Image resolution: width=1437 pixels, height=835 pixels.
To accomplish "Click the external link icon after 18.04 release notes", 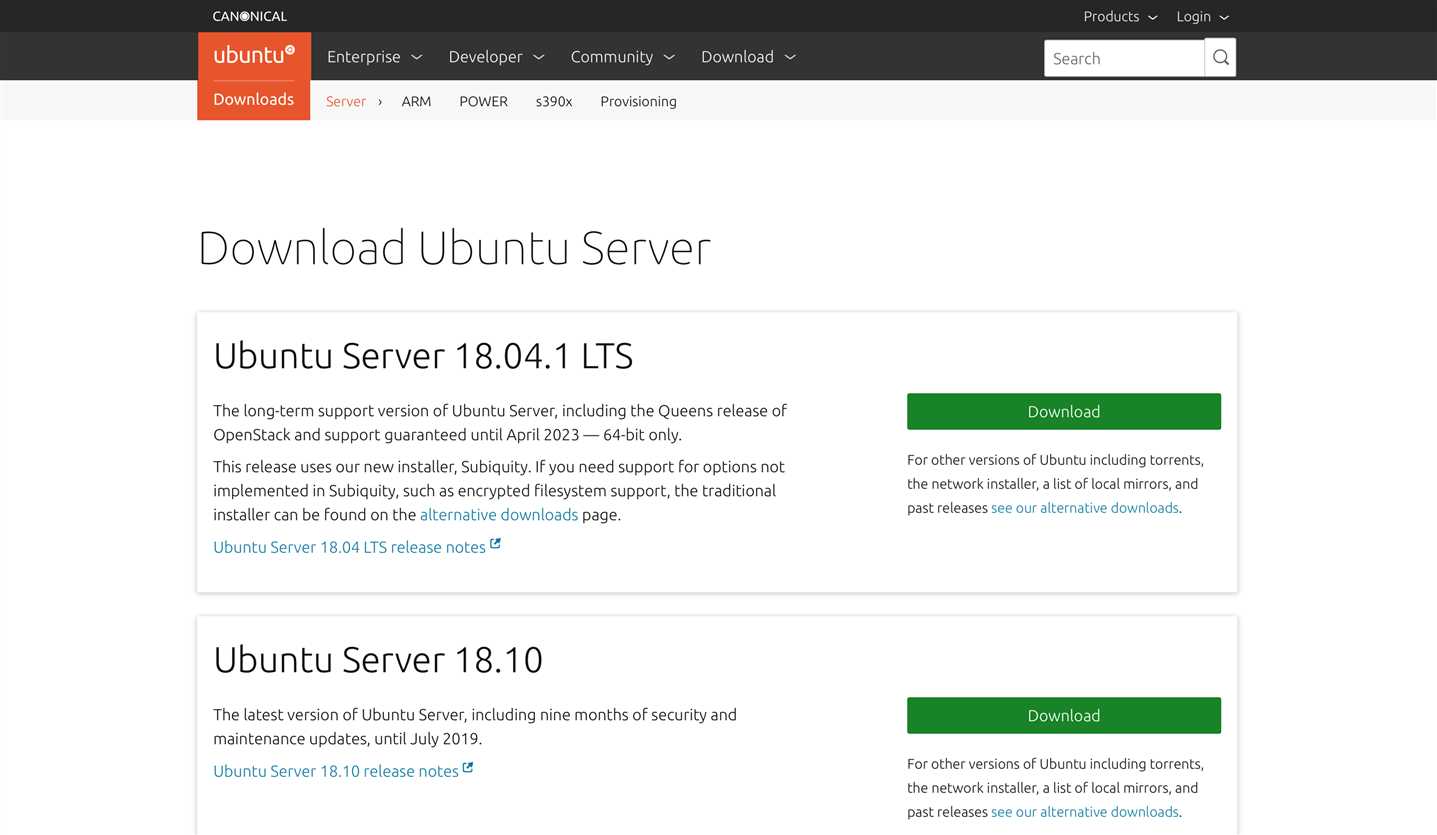I will [495, 544].
